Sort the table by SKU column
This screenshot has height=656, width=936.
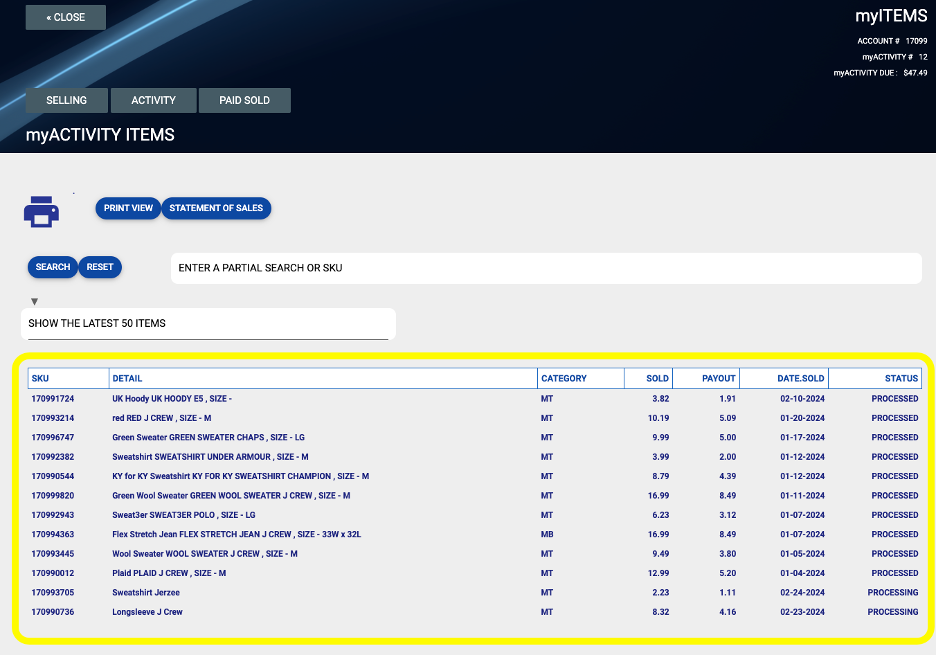(38, 378)
